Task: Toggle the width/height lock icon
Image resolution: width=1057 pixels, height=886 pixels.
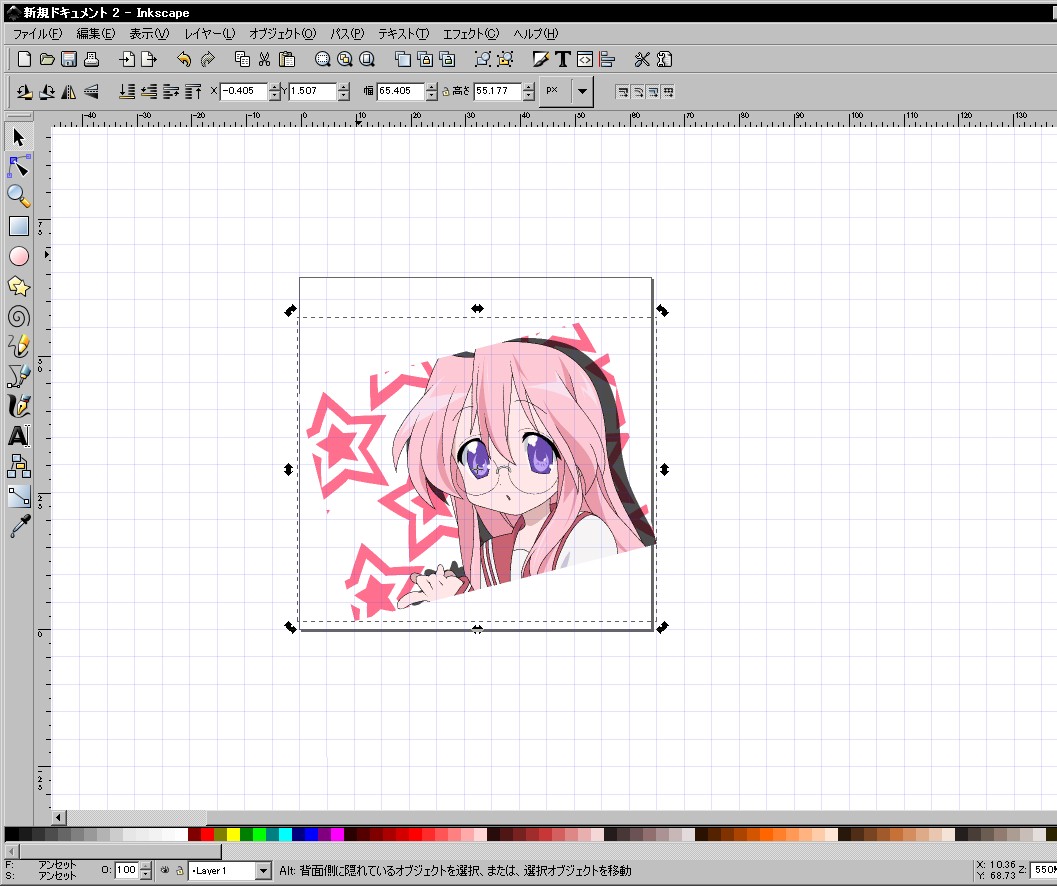Action: tap(446, 91)
